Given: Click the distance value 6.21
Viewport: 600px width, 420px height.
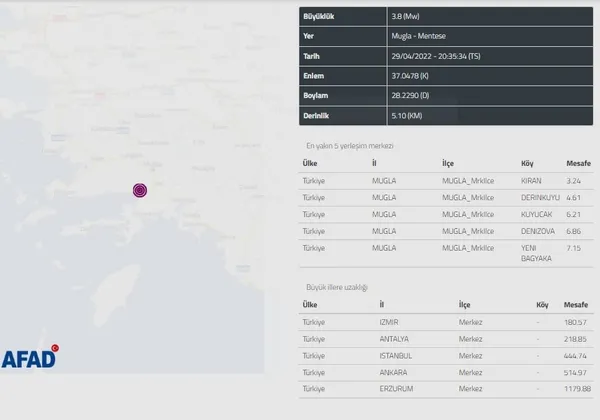Looking at the screenshot, I should coord(573,215).
